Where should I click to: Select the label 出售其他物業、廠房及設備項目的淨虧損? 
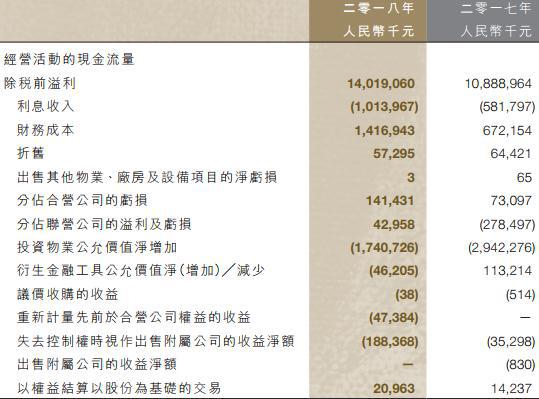click(x=147, y=177)
